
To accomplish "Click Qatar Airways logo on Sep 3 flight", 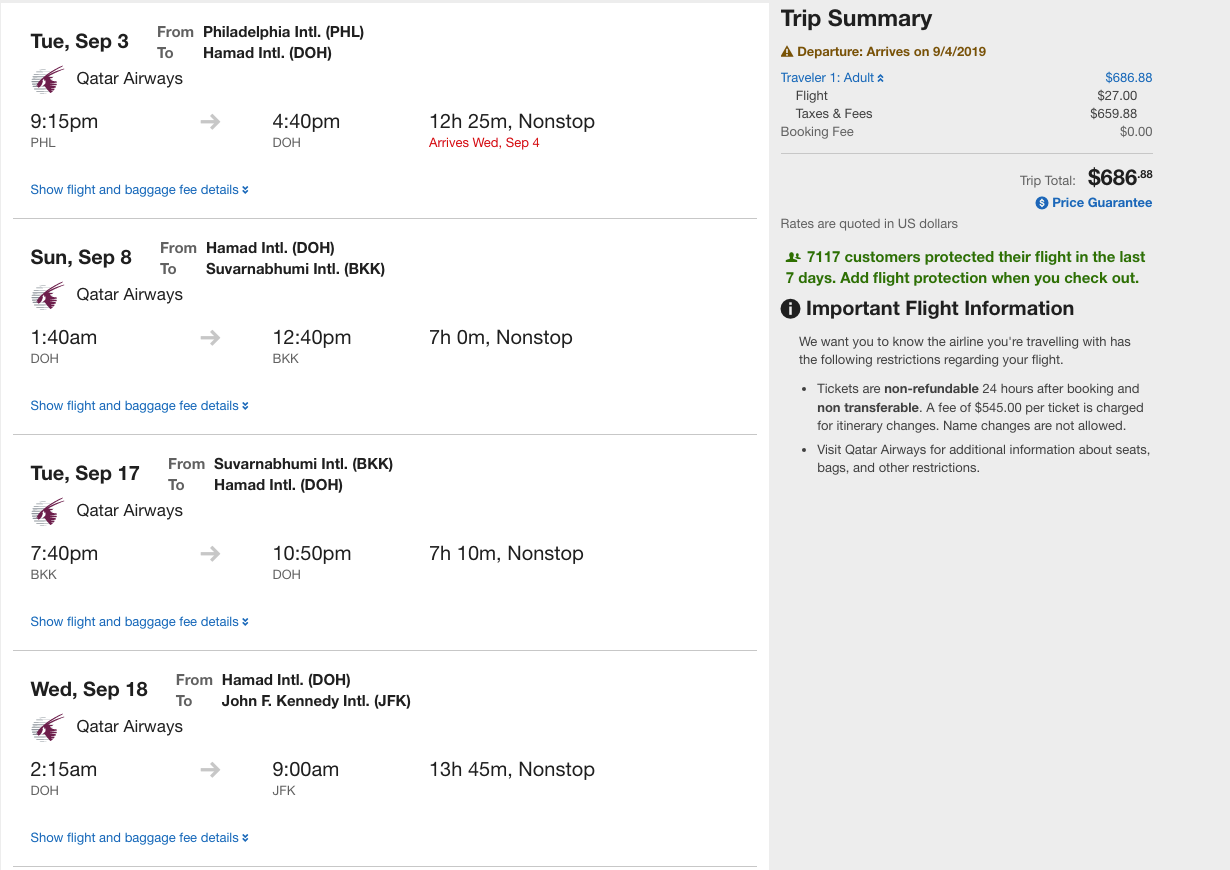I will pos(47,80).
